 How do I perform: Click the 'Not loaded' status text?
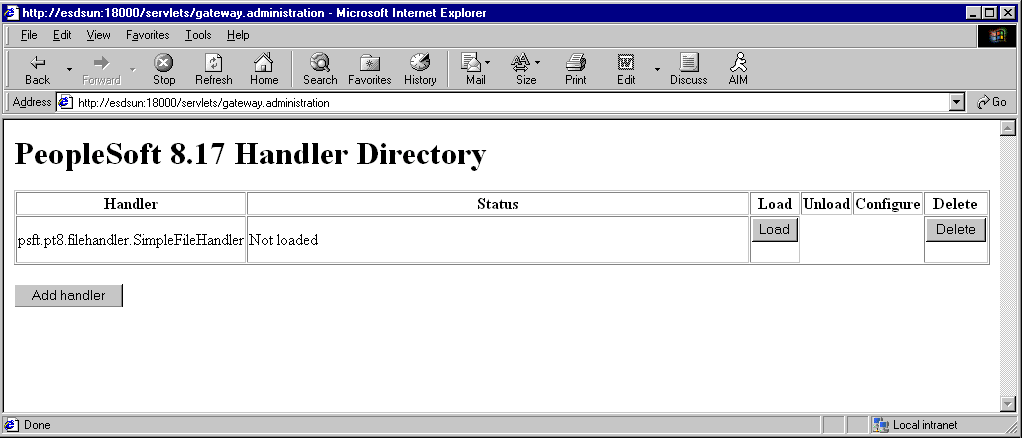(284, 240)
